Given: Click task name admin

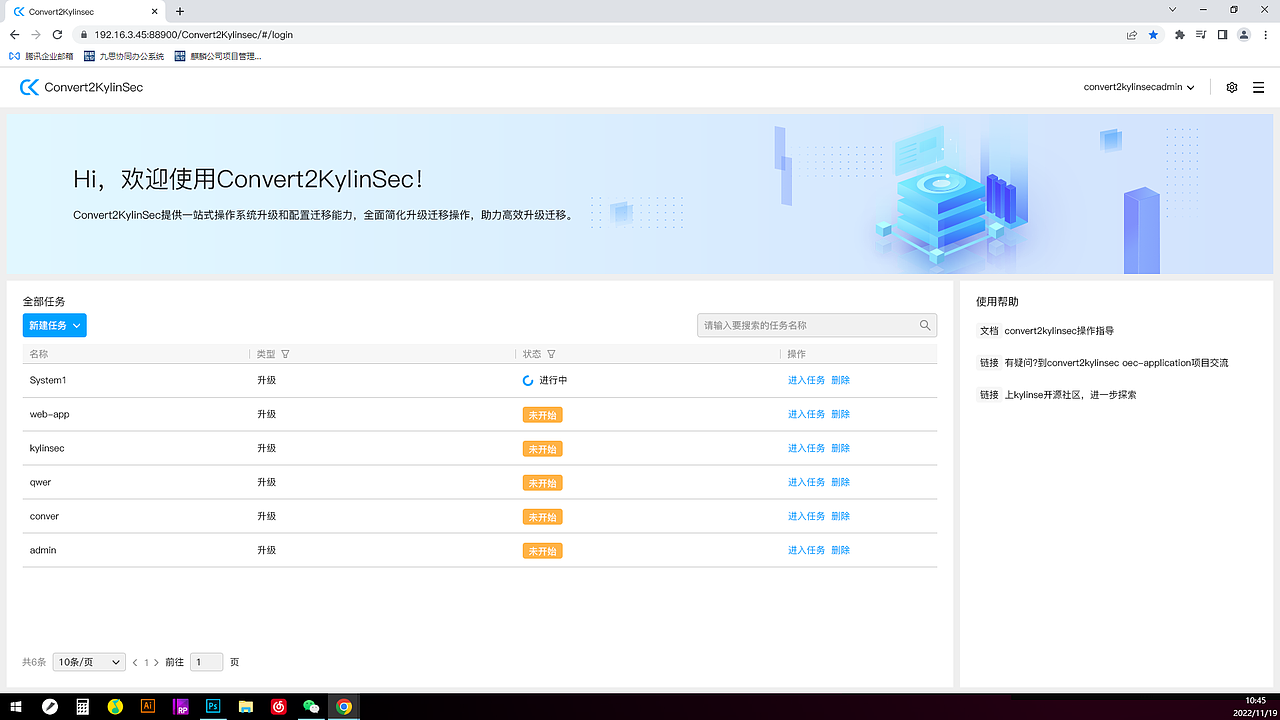Looking at the screenshot, I should pyautogui.click(x=43, y=550).
